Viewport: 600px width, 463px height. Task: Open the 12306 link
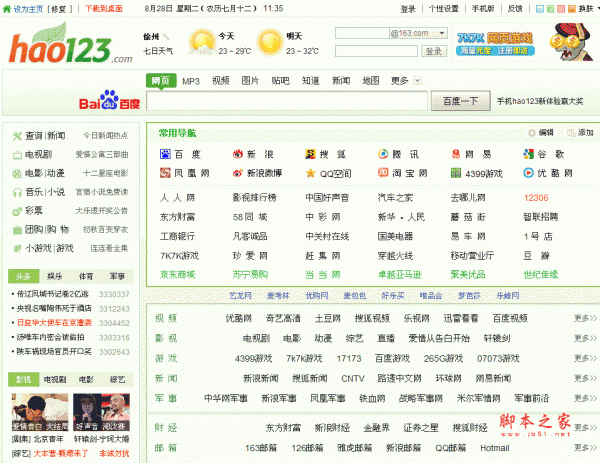click(x=536, y=198)
